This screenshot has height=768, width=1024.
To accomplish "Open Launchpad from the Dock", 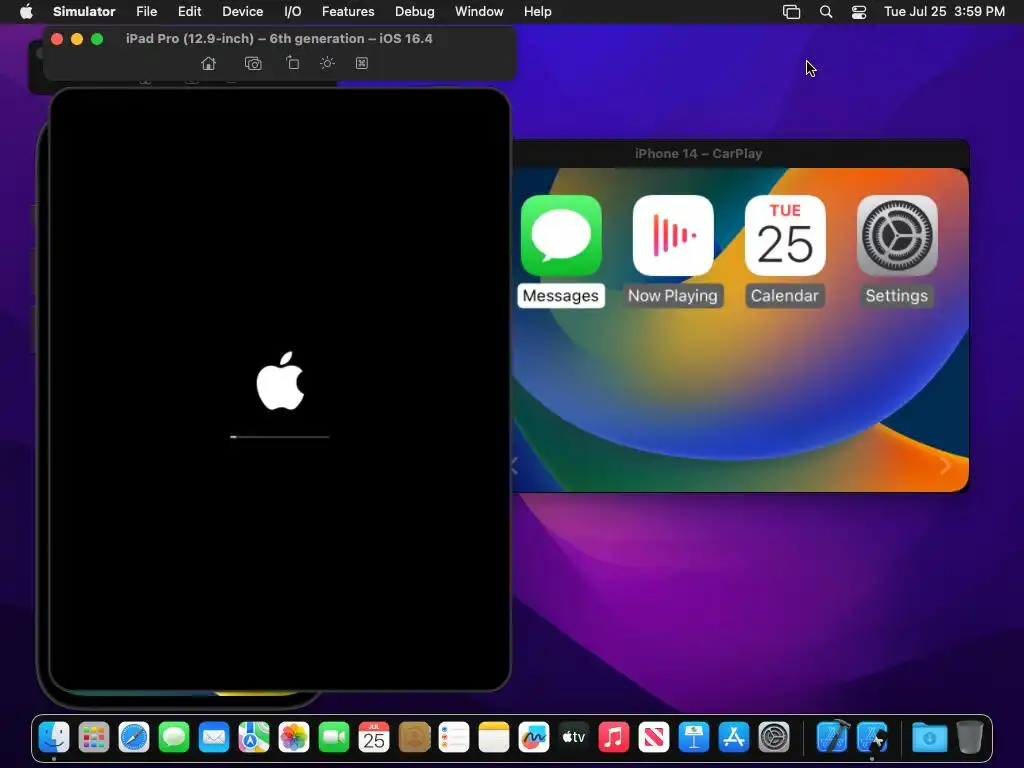I will point(94,738).
